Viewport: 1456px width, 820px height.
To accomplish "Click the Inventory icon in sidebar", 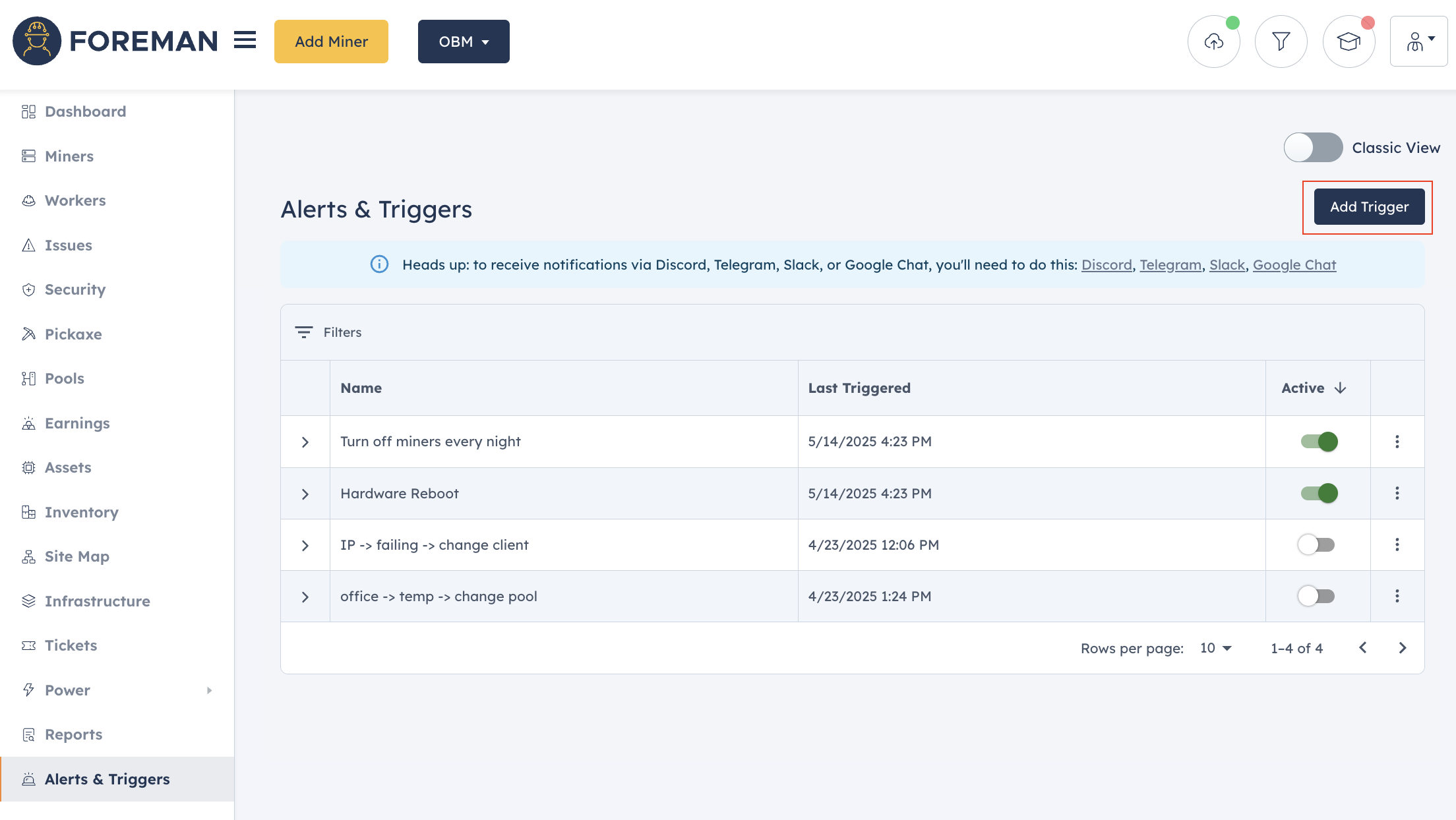I will [28, 512].
